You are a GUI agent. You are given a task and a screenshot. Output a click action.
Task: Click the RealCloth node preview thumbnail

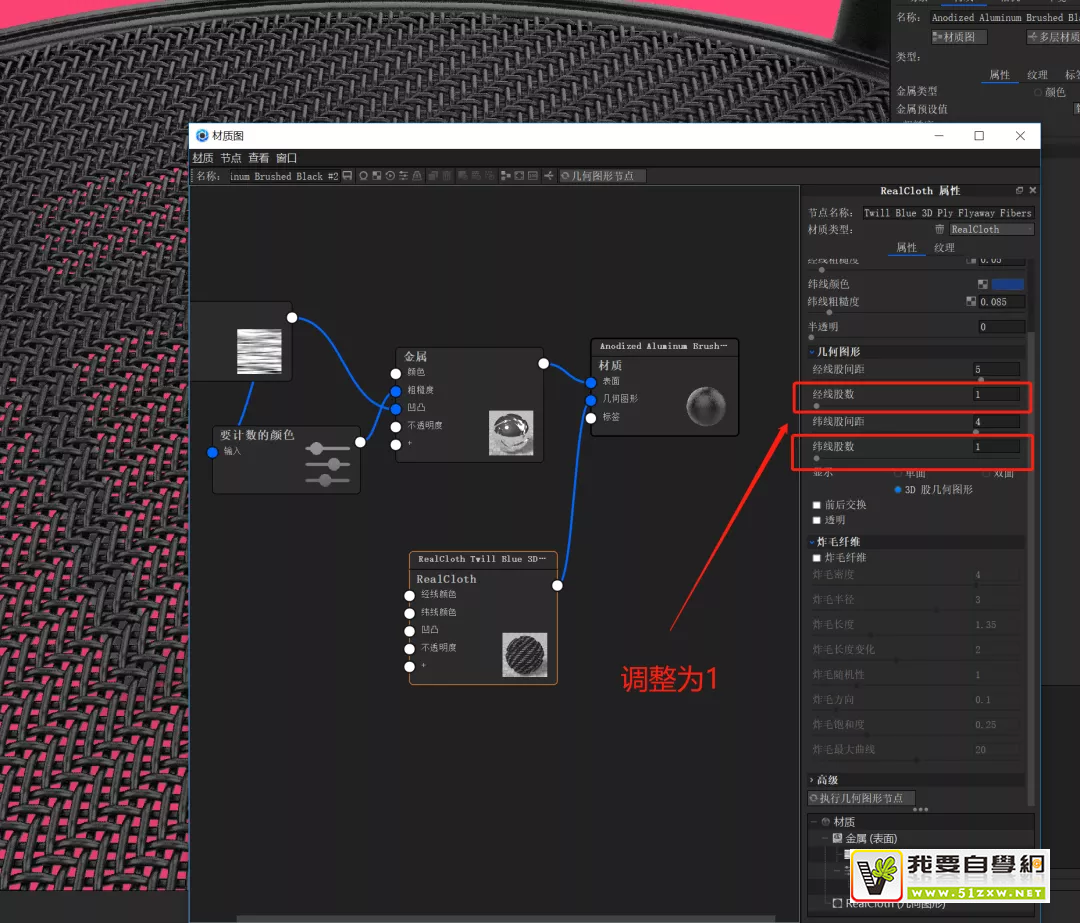point(524,654)
